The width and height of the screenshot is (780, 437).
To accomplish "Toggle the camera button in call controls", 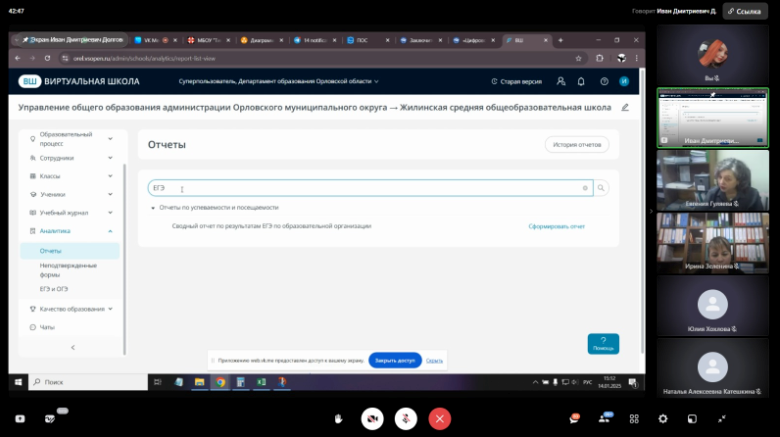I will coord(373,418).
